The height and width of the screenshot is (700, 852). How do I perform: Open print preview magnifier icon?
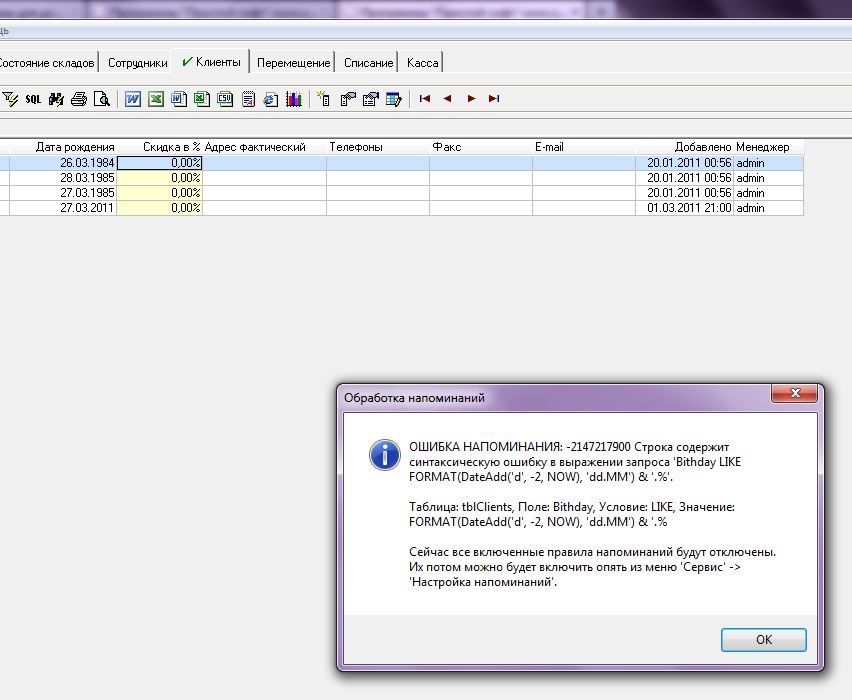pos(101,99)
